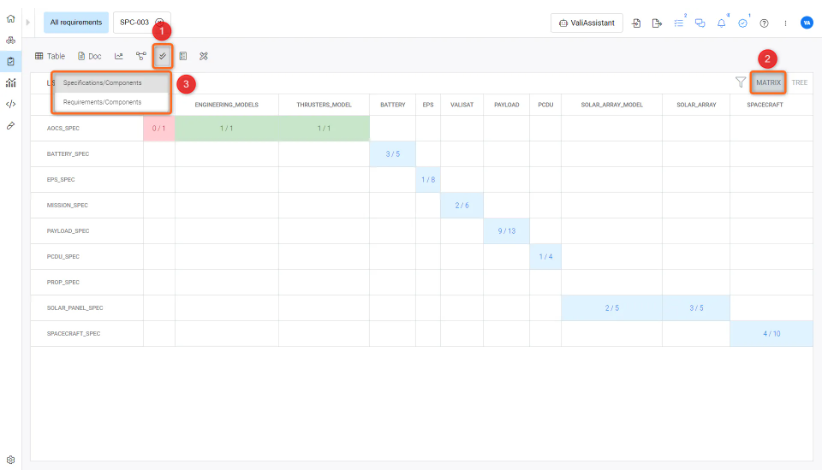Open the tasks list icon in header
This screenshot has width=827, height=475.
[x=679, y=23]
